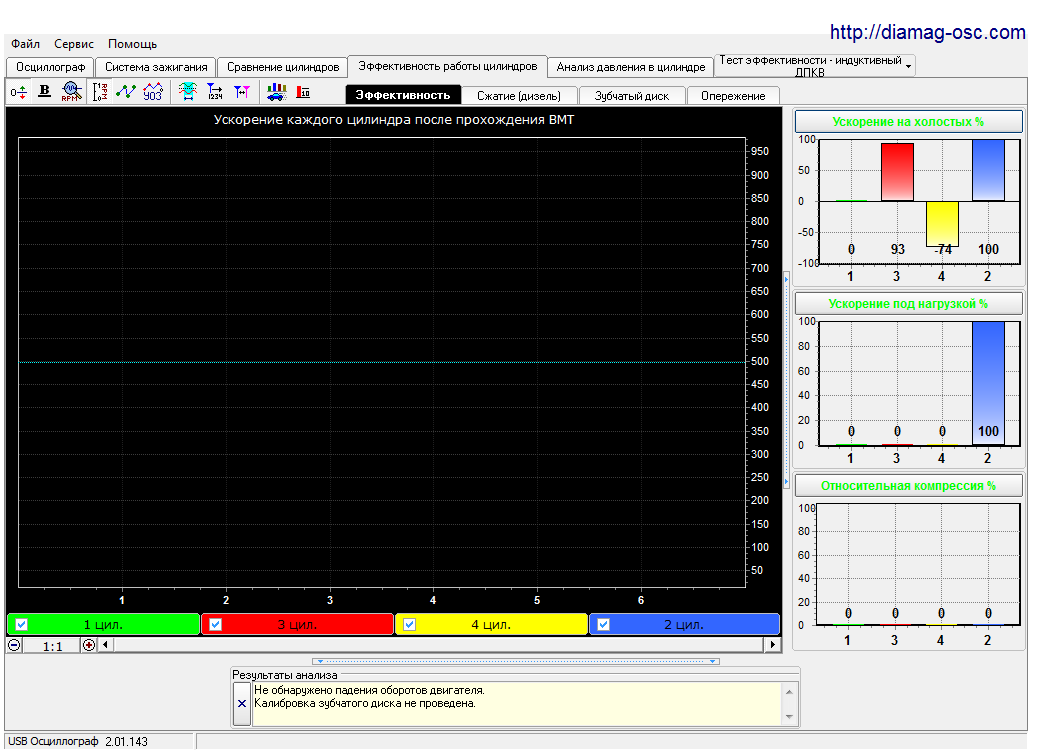
Task: Select the Эффективность sub-tab
Action: tap(403, 95)
